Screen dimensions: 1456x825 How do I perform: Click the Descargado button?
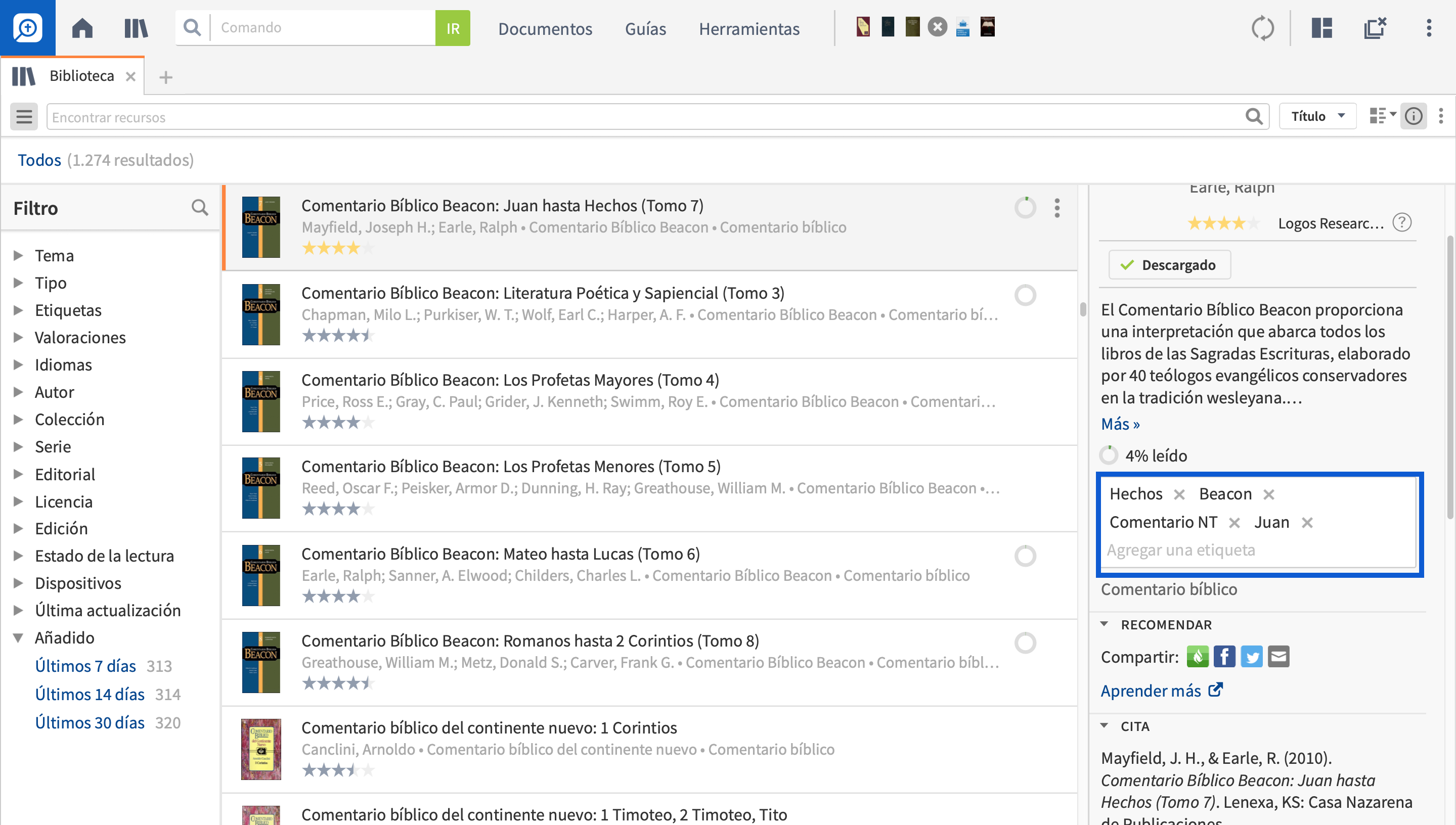1169,264
